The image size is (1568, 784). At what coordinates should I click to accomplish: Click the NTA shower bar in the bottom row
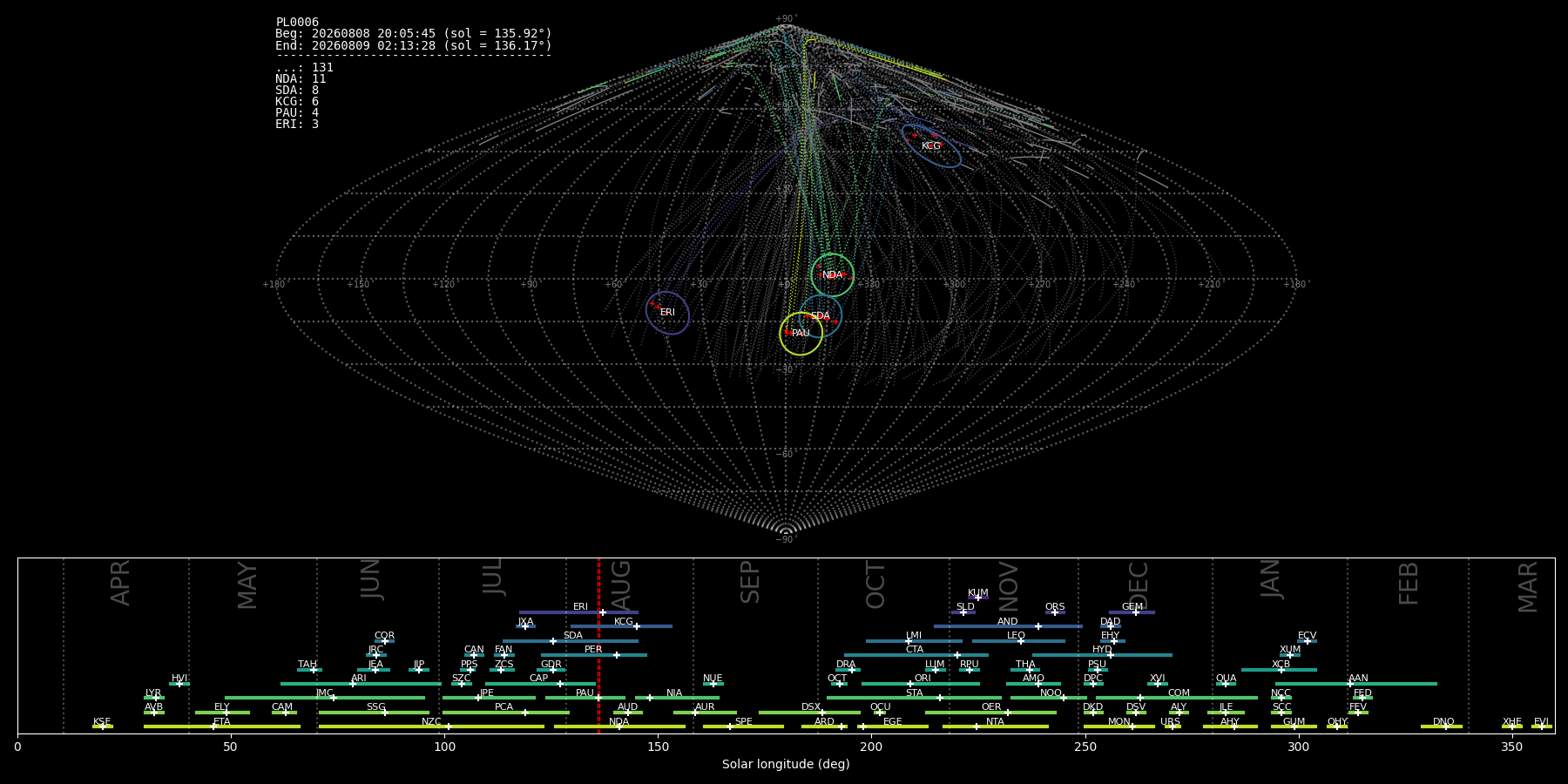click(995, 727)
